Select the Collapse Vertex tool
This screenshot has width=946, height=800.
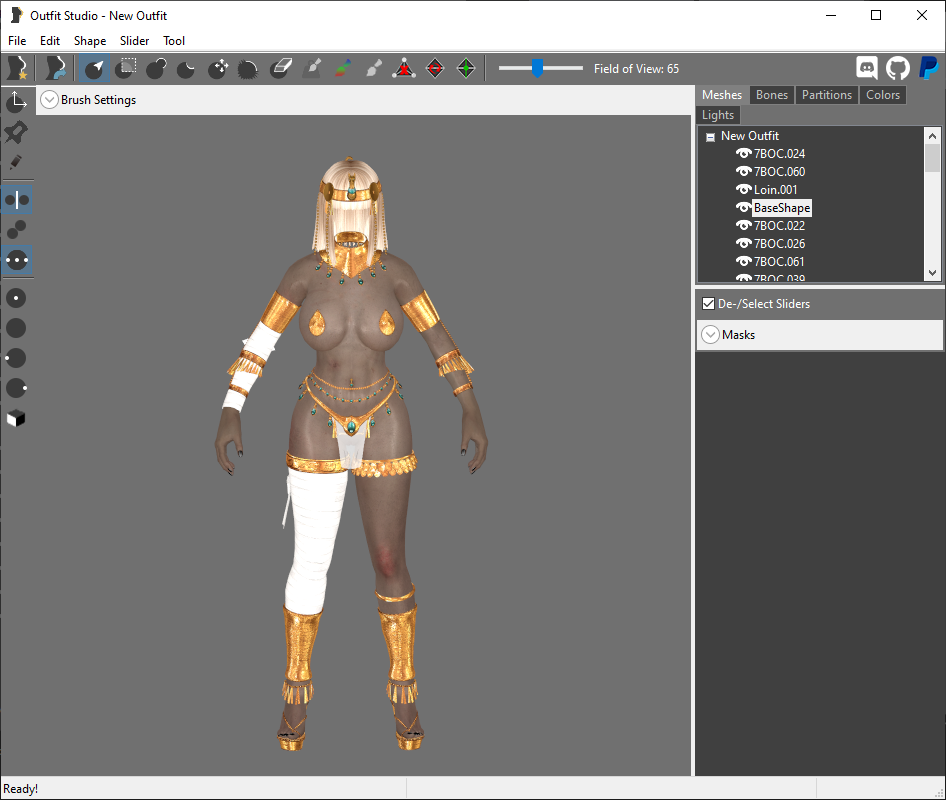404,68
